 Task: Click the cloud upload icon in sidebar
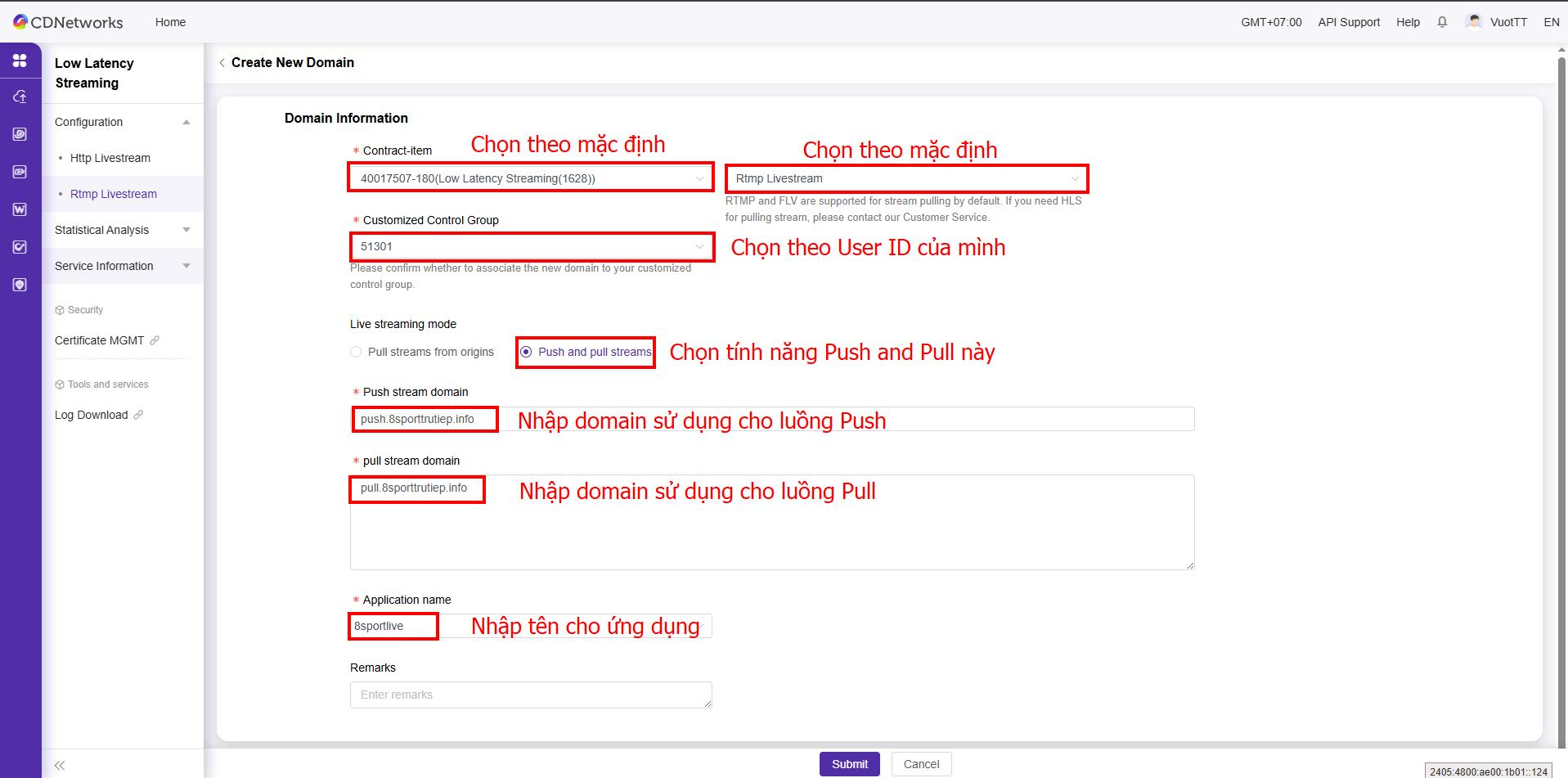(x=20, y=97)
